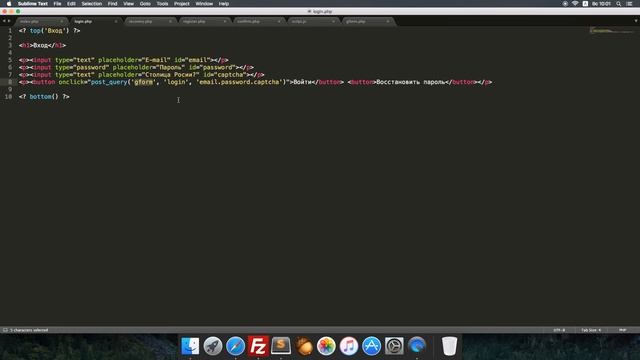Click the id="captcha" attribute on line 7
The height and width of the screenshot is (360, 640).
225,75
